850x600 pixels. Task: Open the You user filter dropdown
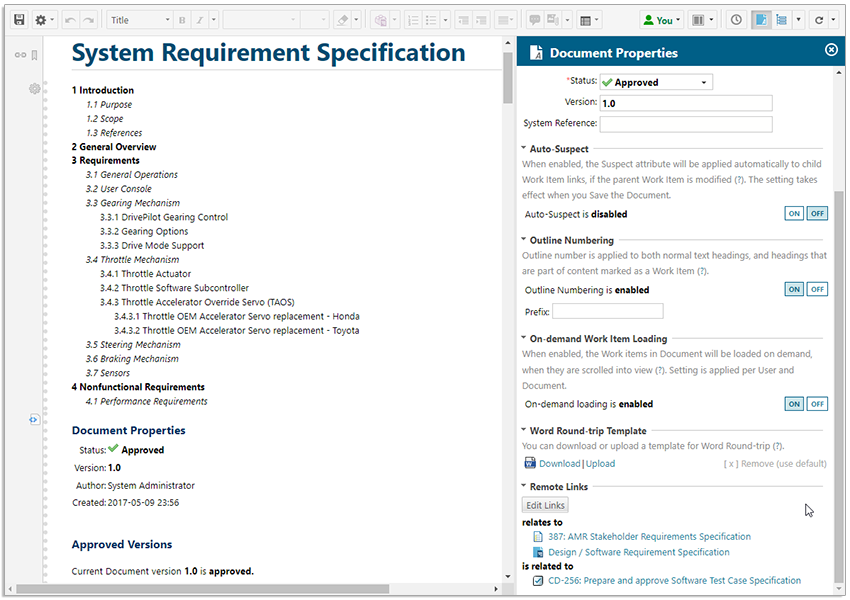click(661, 20)
